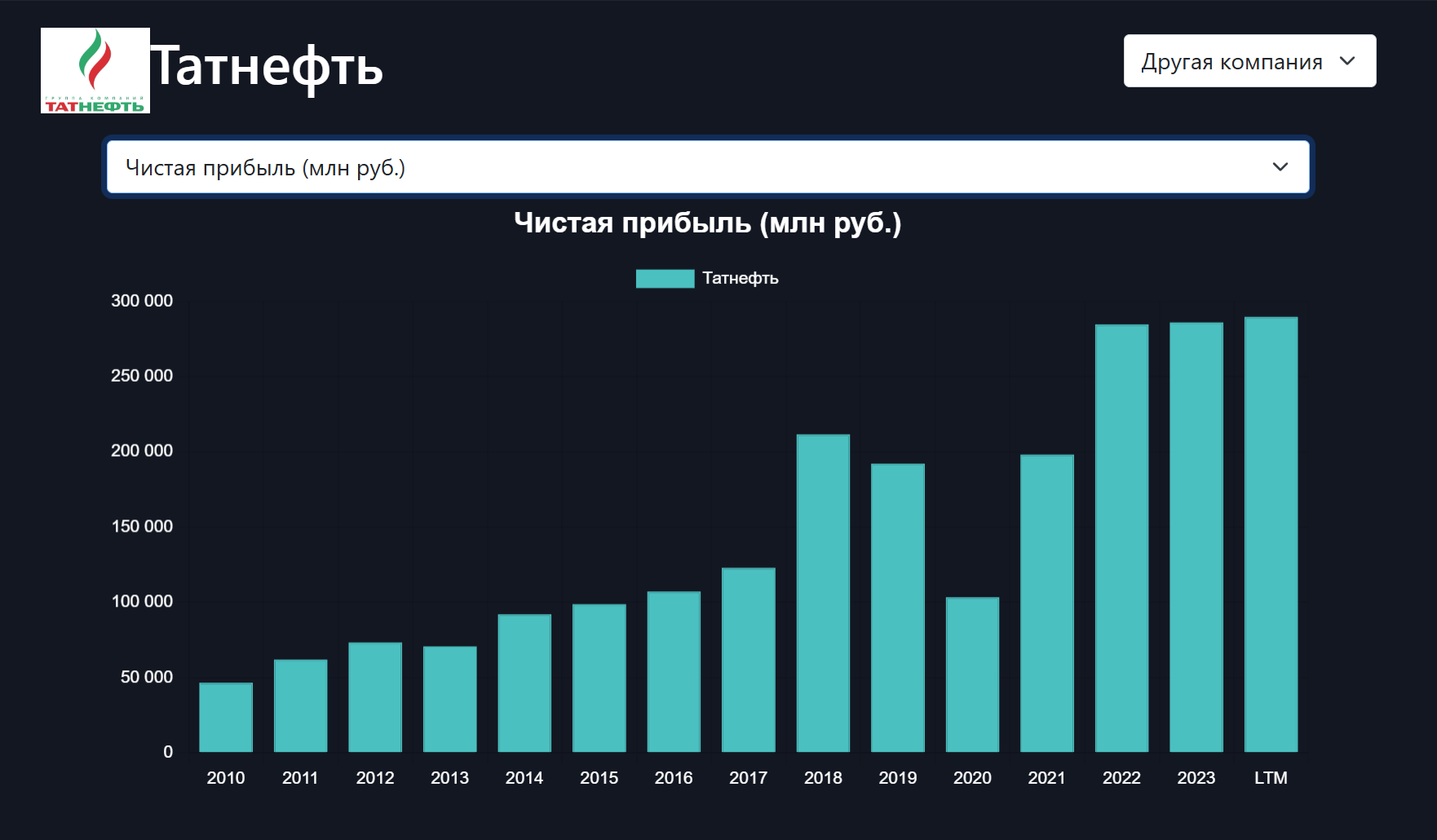
Task: Click the 300 000 y-axis label
Action: (142, 301)
